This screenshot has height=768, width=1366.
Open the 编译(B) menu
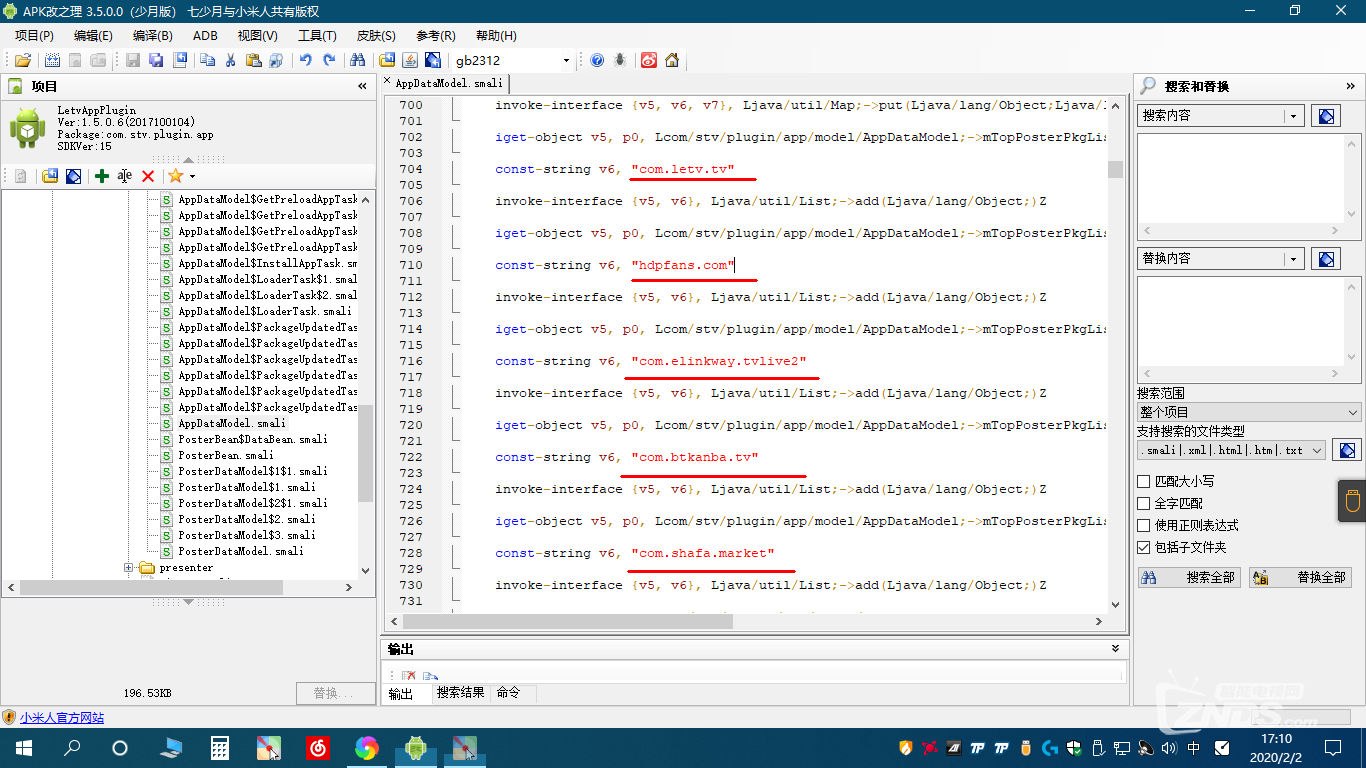click(x=152, y=36)
